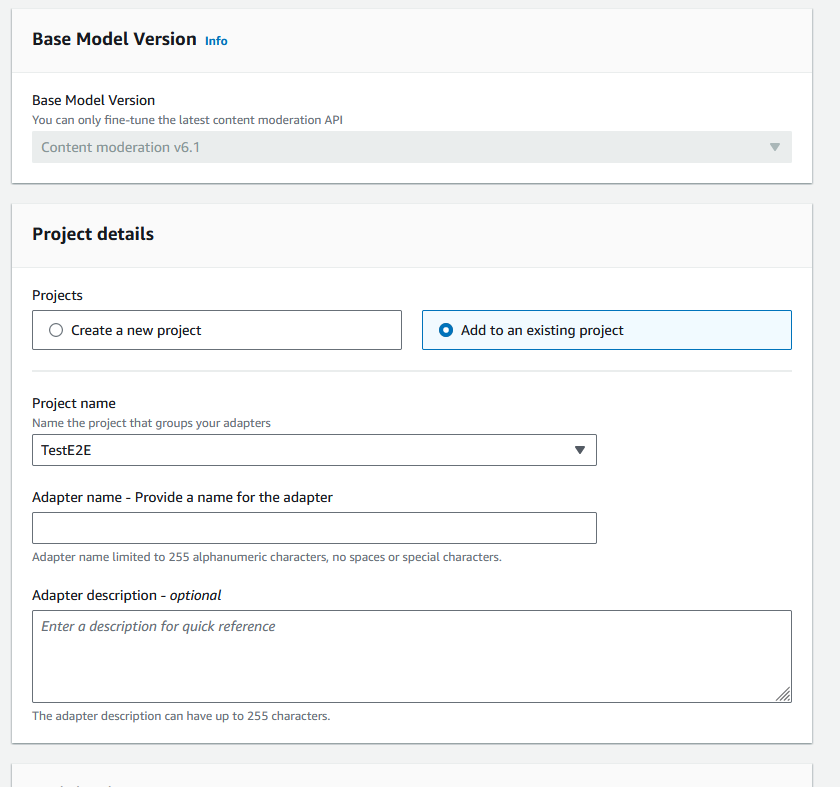Open the Content moderation v6.1 version dropdown
840x787 pixels.
pos(775,146)
